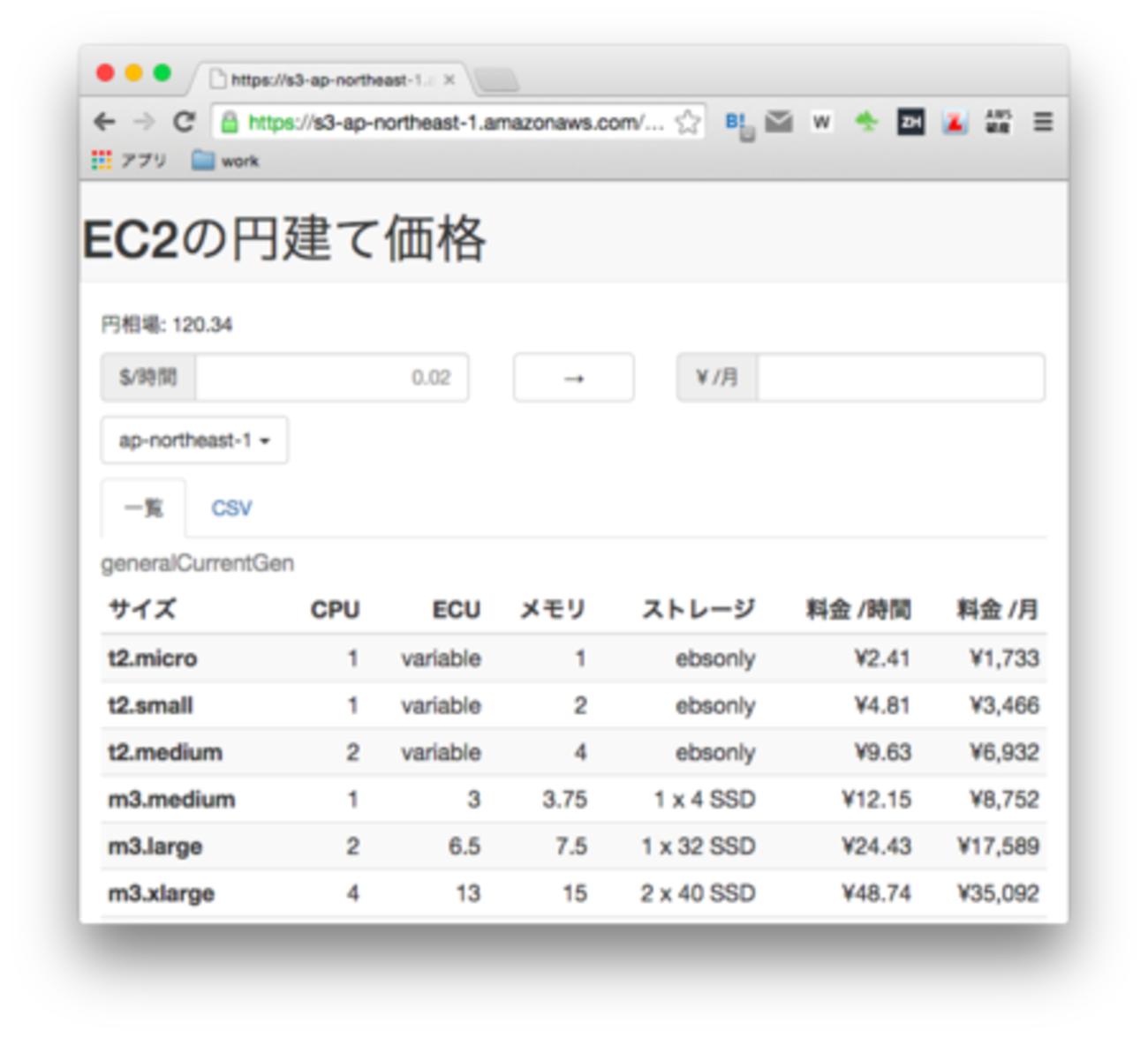Viewport: 1148px width, 1038px height.
Task: Click the ¥9.63 hourly price
Action: coord(882,752)
